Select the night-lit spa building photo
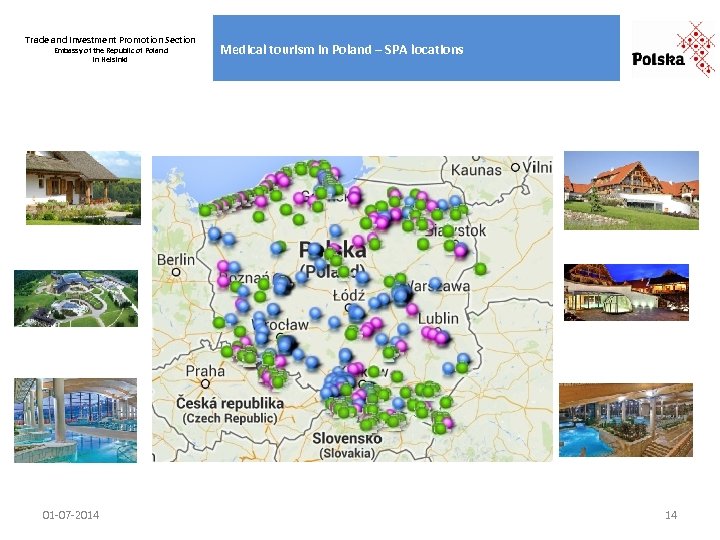The height and width of the screenshot is (540, 720). click(626, 292)
